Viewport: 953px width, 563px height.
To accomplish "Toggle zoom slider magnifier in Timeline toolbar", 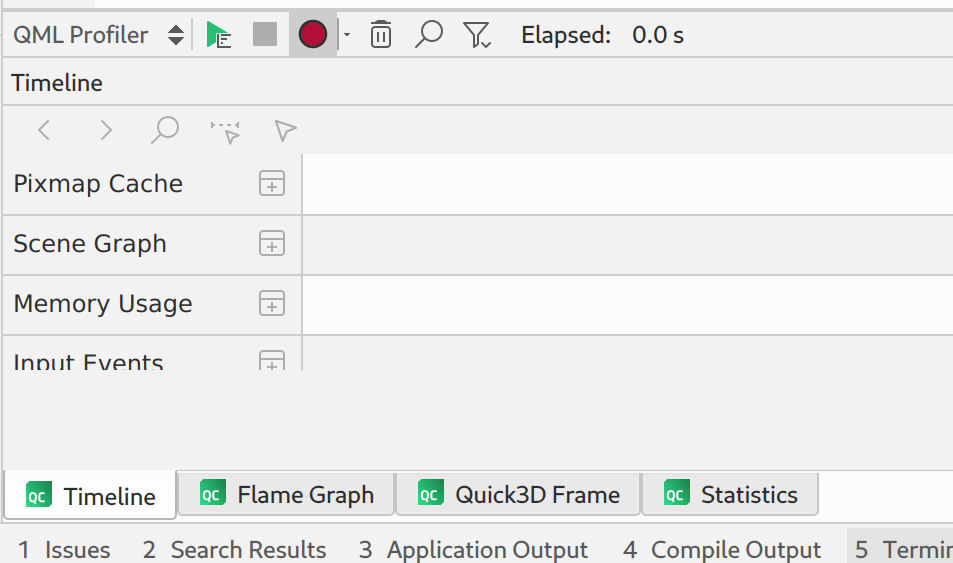I will (x=165, y=130).
